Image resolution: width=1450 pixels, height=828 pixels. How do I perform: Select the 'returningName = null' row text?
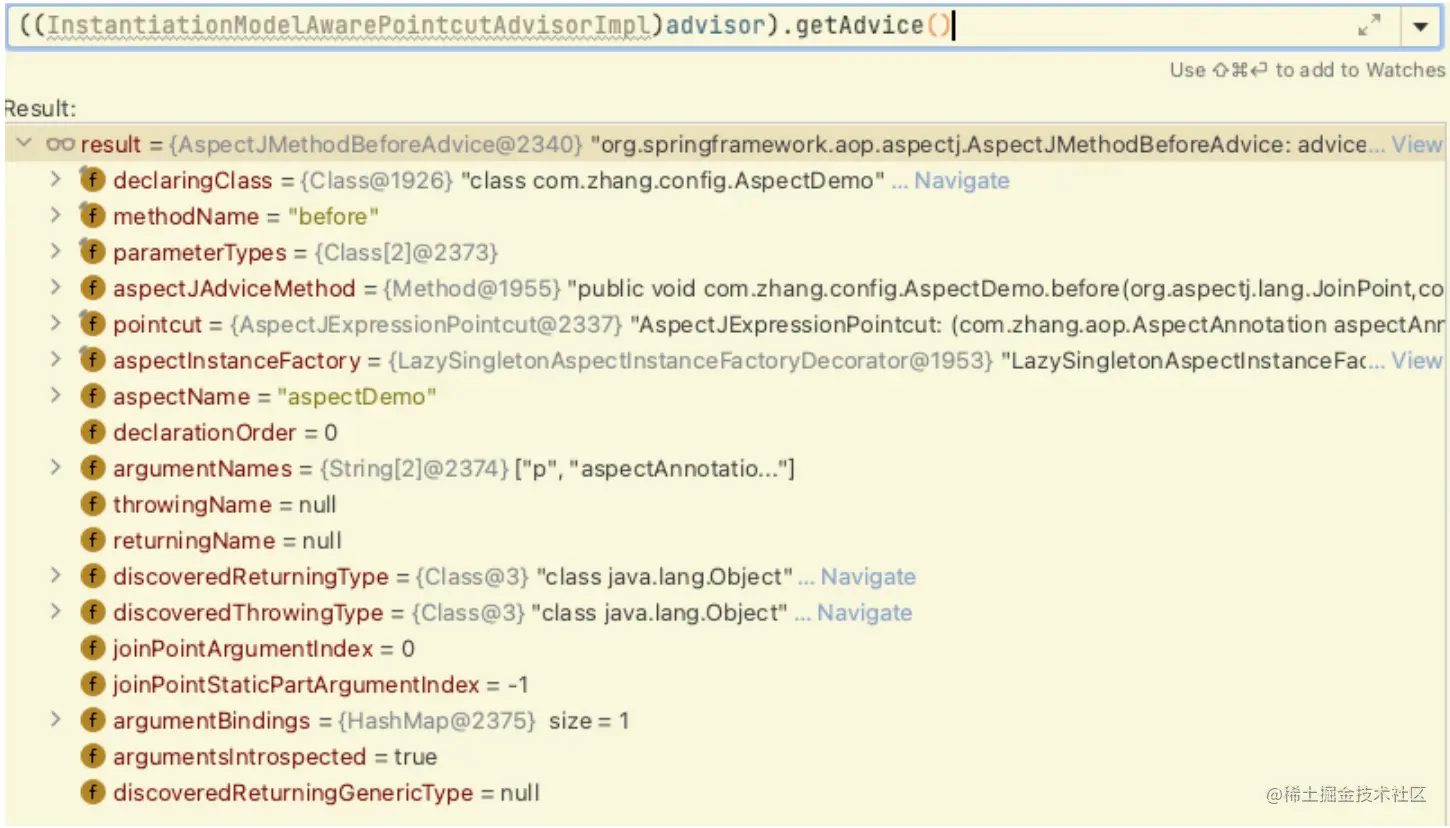click(227, 541)
